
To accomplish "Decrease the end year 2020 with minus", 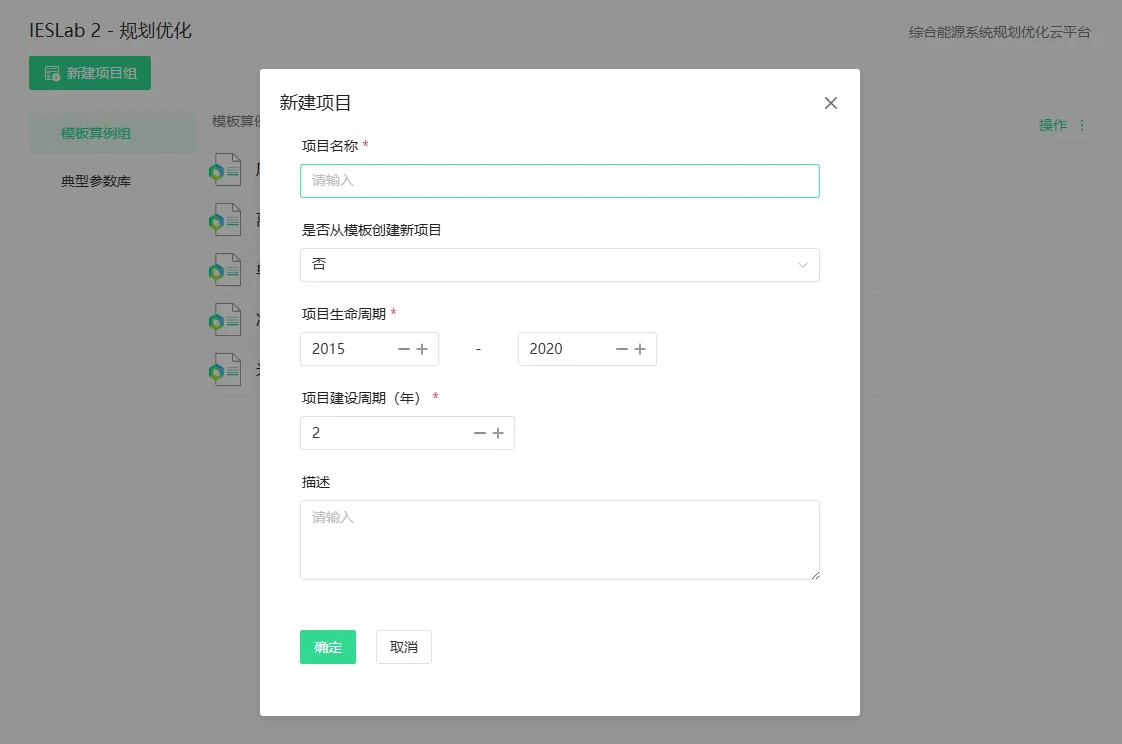I will click(622, 349).
